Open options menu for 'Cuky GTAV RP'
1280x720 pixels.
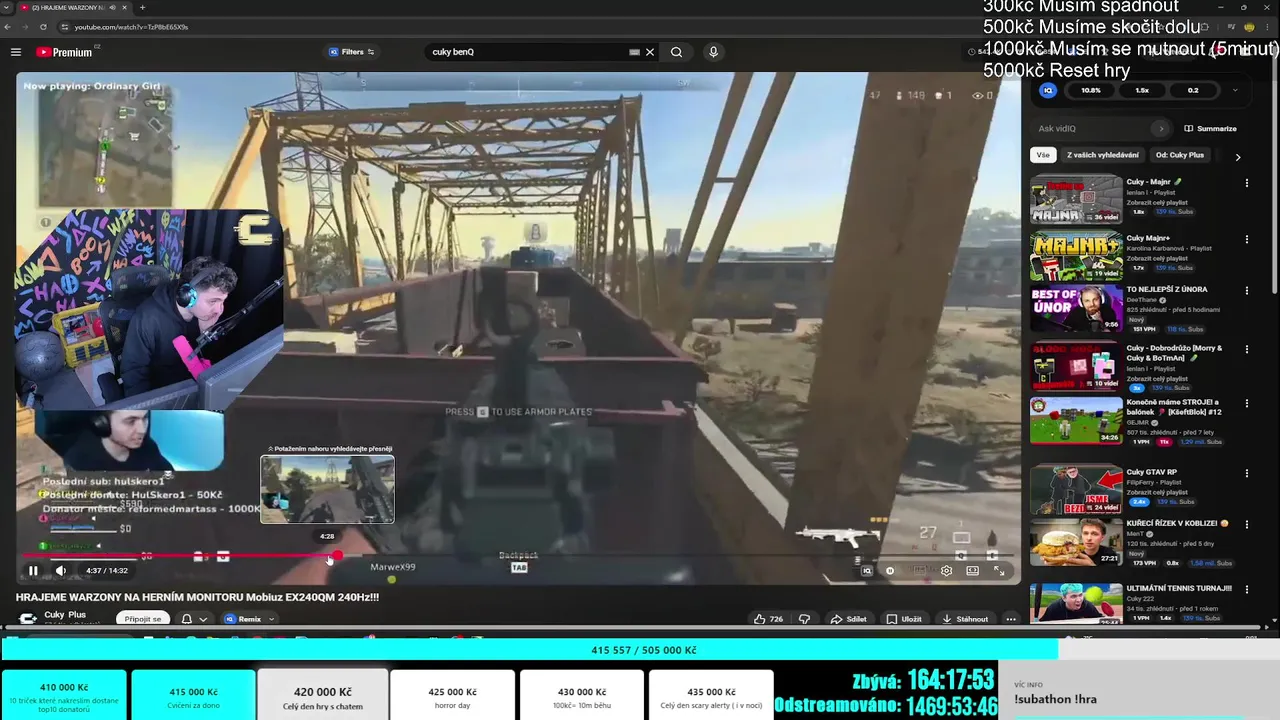[1246, 473]
